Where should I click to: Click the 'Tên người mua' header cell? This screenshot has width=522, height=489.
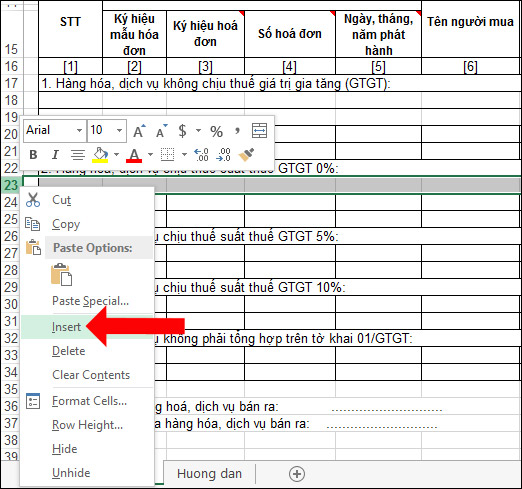(470, 29)
